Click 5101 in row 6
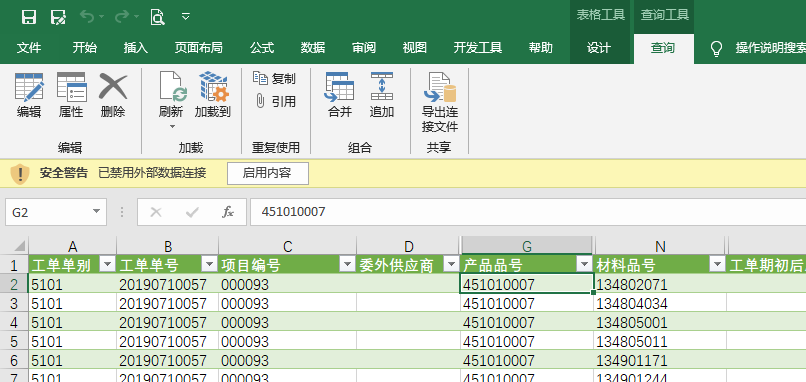 [x=72, y=360]
